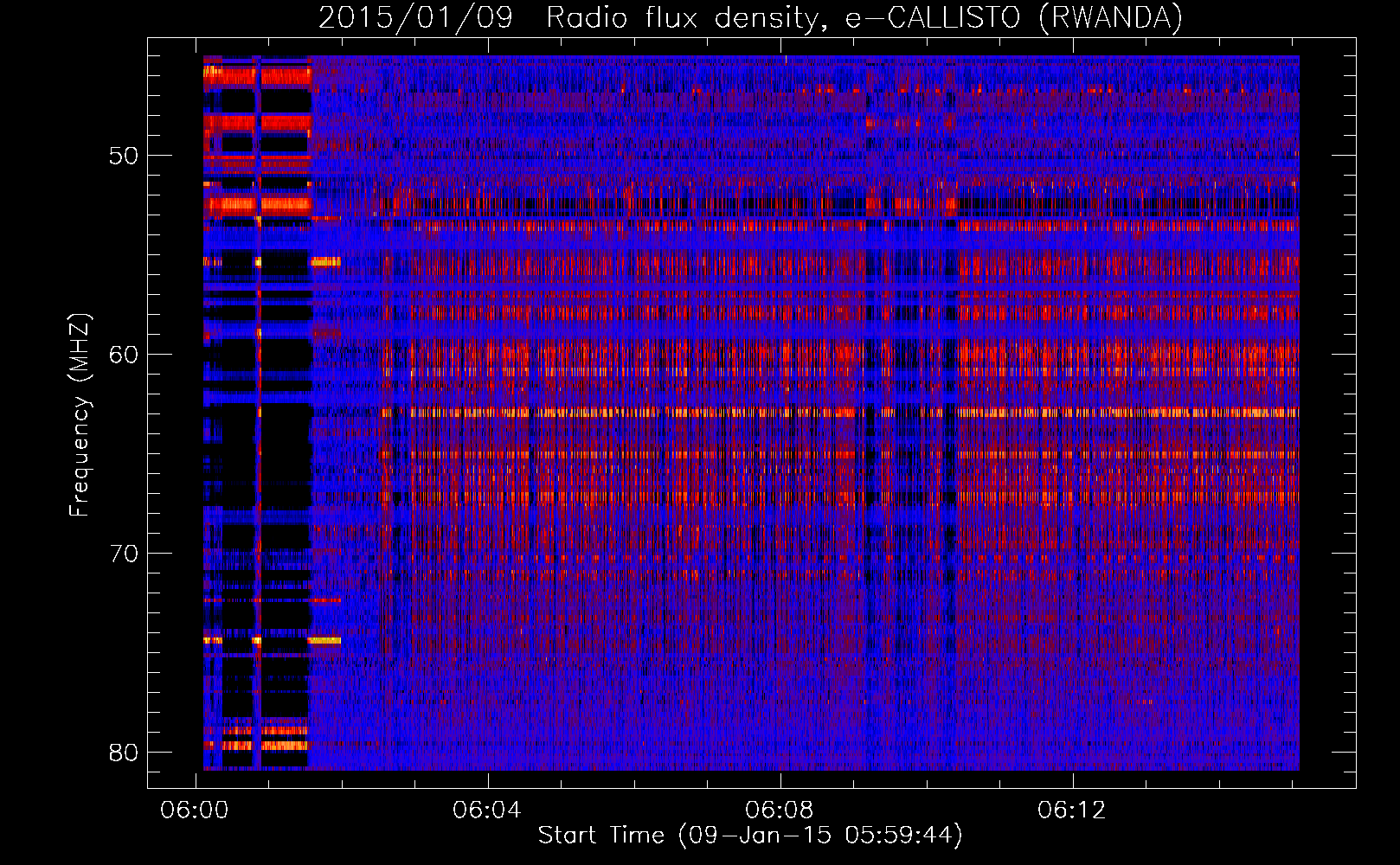Click the 06:08 time tick label
The image size is (1400, 865).
coord(780,810)
